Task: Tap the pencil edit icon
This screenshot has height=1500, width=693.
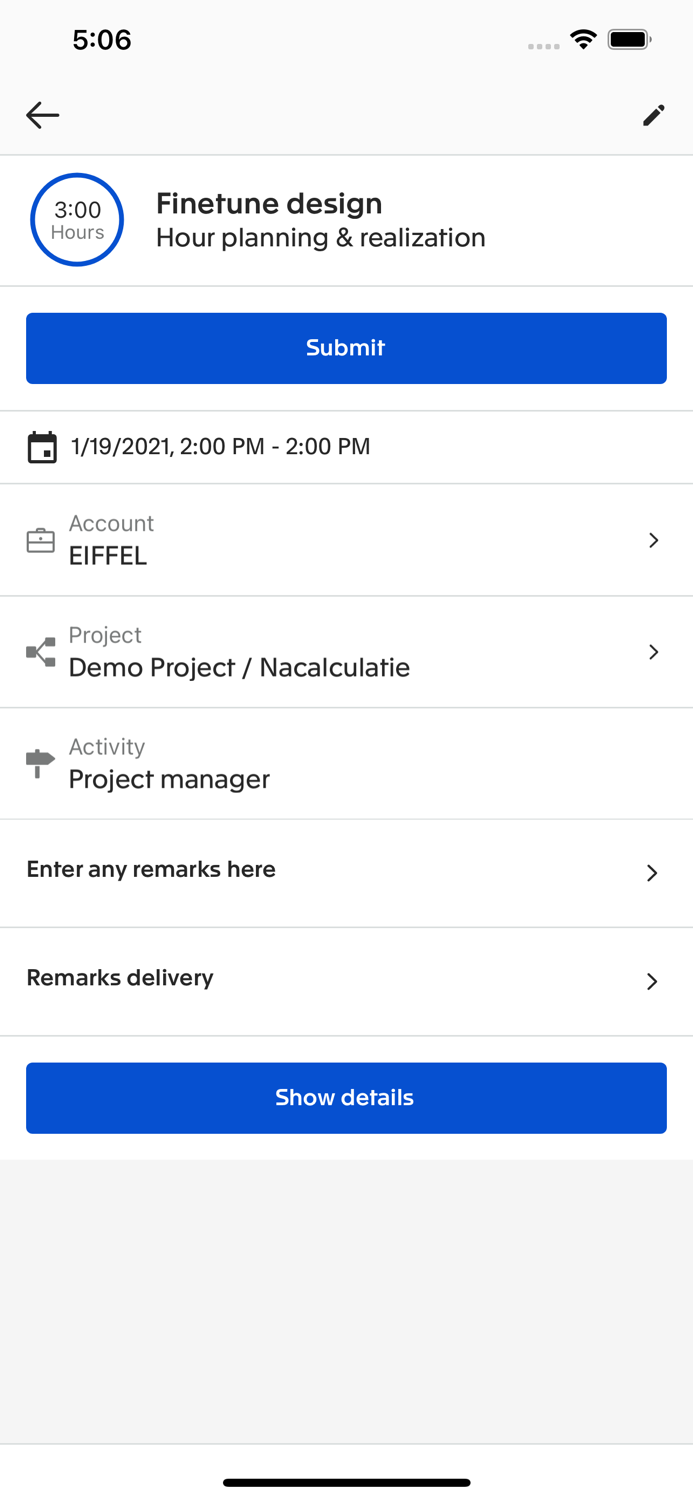Action: [x=653, y=116]
